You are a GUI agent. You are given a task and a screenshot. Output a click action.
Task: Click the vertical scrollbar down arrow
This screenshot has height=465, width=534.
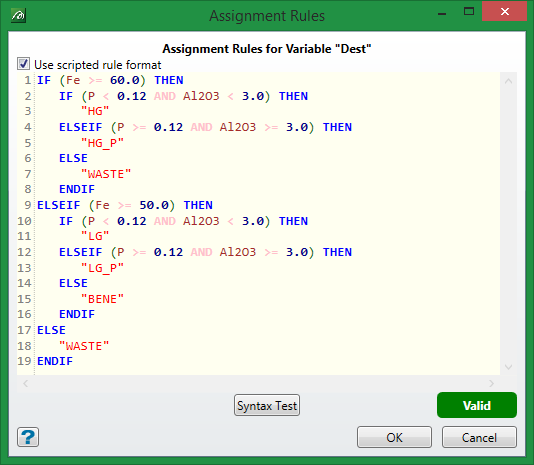point(508,367)
